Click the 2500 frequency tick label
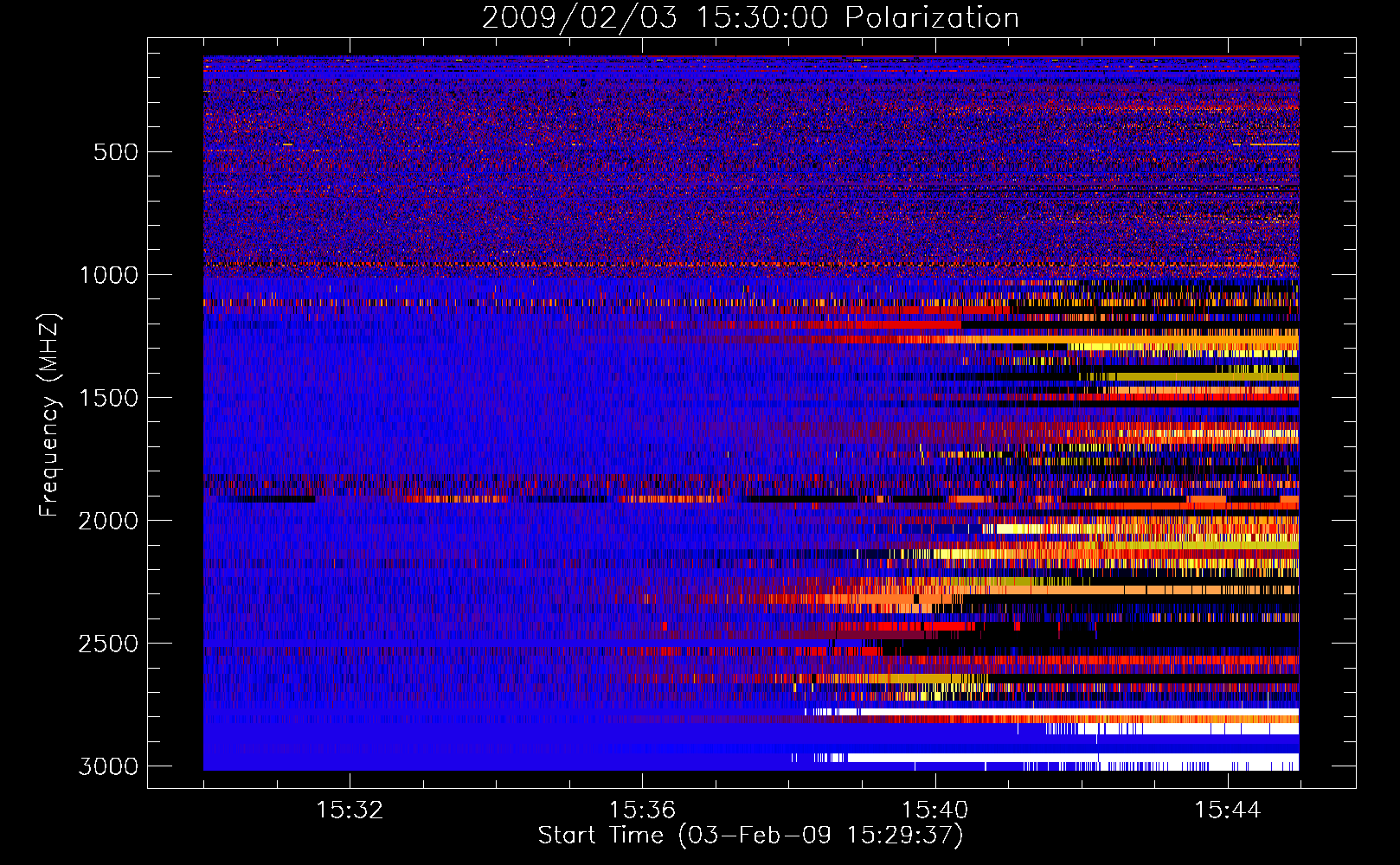The width and height of the screenshot is (1400, 865). (x=108, y=644)
